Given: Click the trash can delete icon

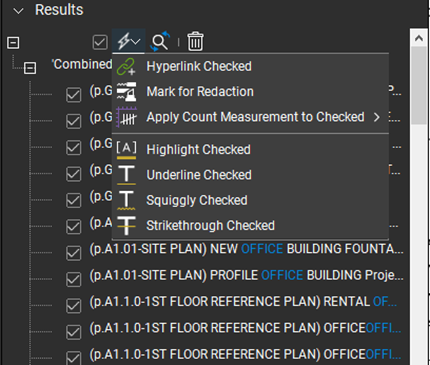Looking at the screenshot, I should pyautogui.click(x=195, y=42).
